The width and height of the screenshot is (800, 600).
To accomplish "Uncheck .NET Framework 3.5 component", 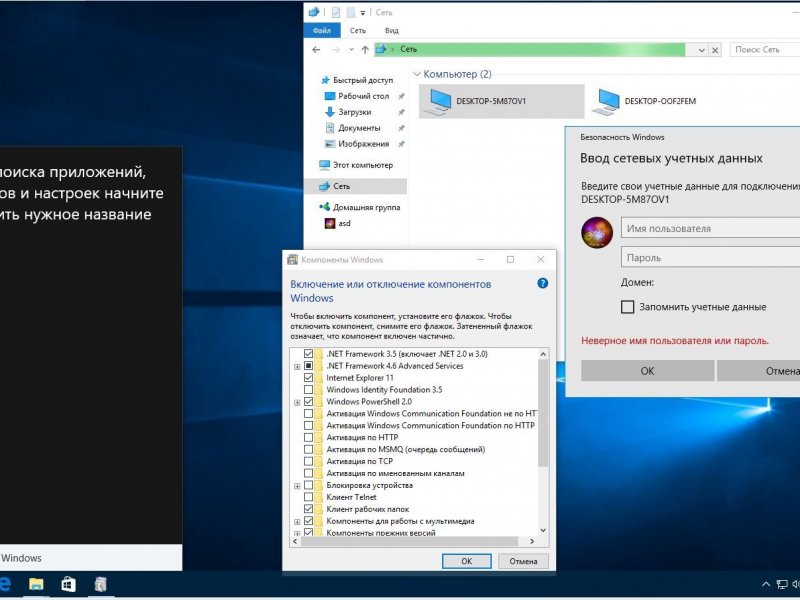I will point(308,354).
